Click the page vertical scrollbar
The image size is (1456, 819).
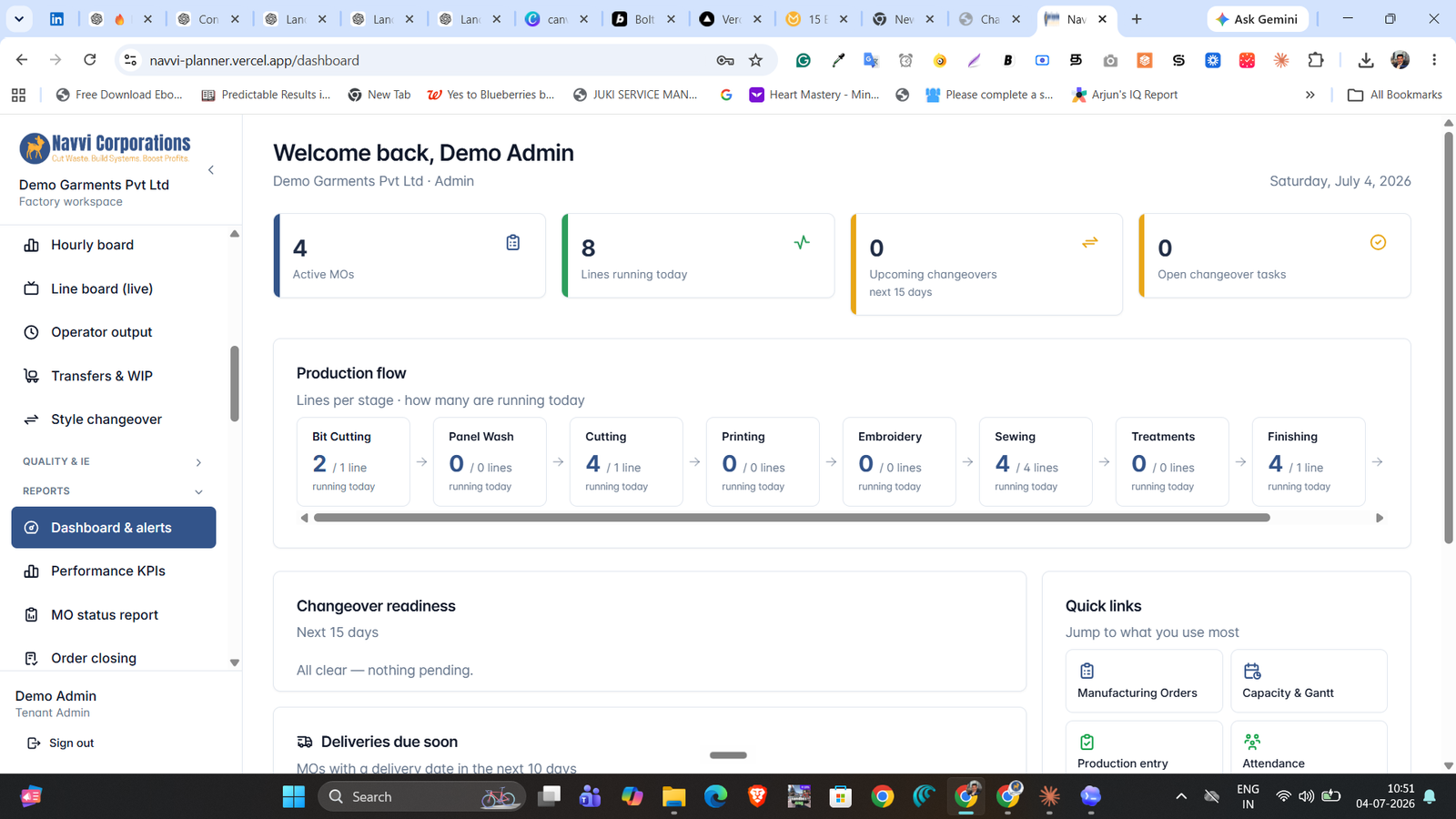(x=1449, y=339)
